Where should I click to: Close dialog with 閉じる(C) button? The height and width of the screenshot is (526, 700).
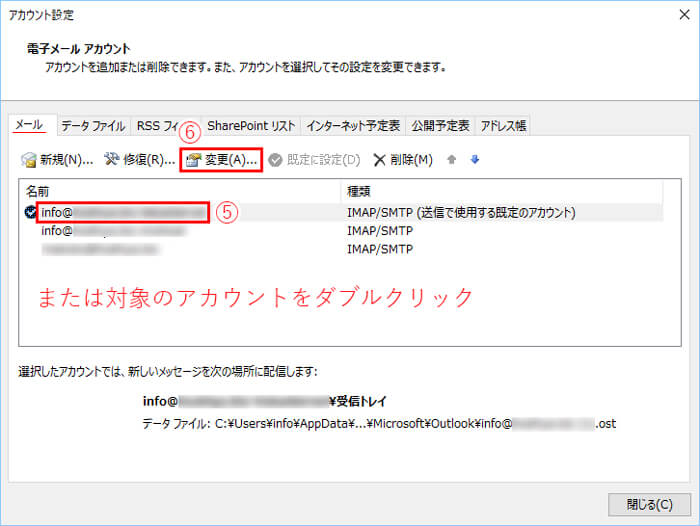[649, 505]
